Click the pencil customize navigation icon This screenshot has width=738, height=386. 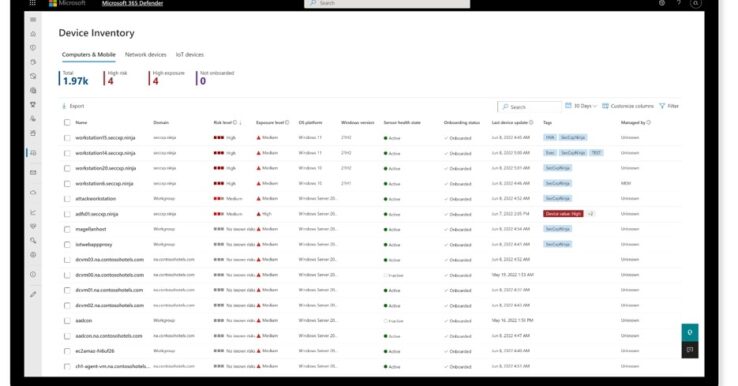point(33,294)
